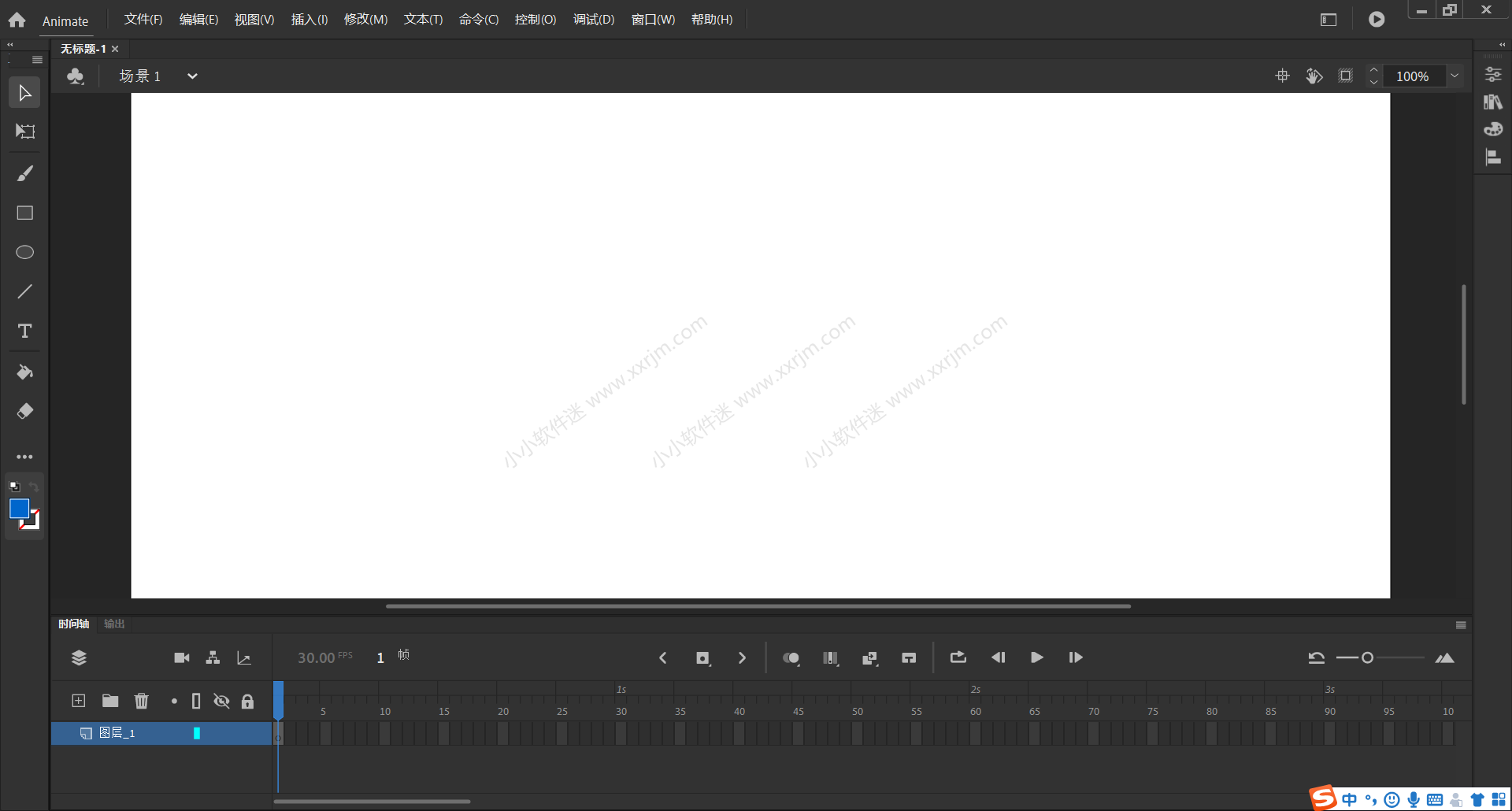Open the scene 场景 1 dropdown
The height and width of the screenshot is (811, 1512).
point(192,76)
